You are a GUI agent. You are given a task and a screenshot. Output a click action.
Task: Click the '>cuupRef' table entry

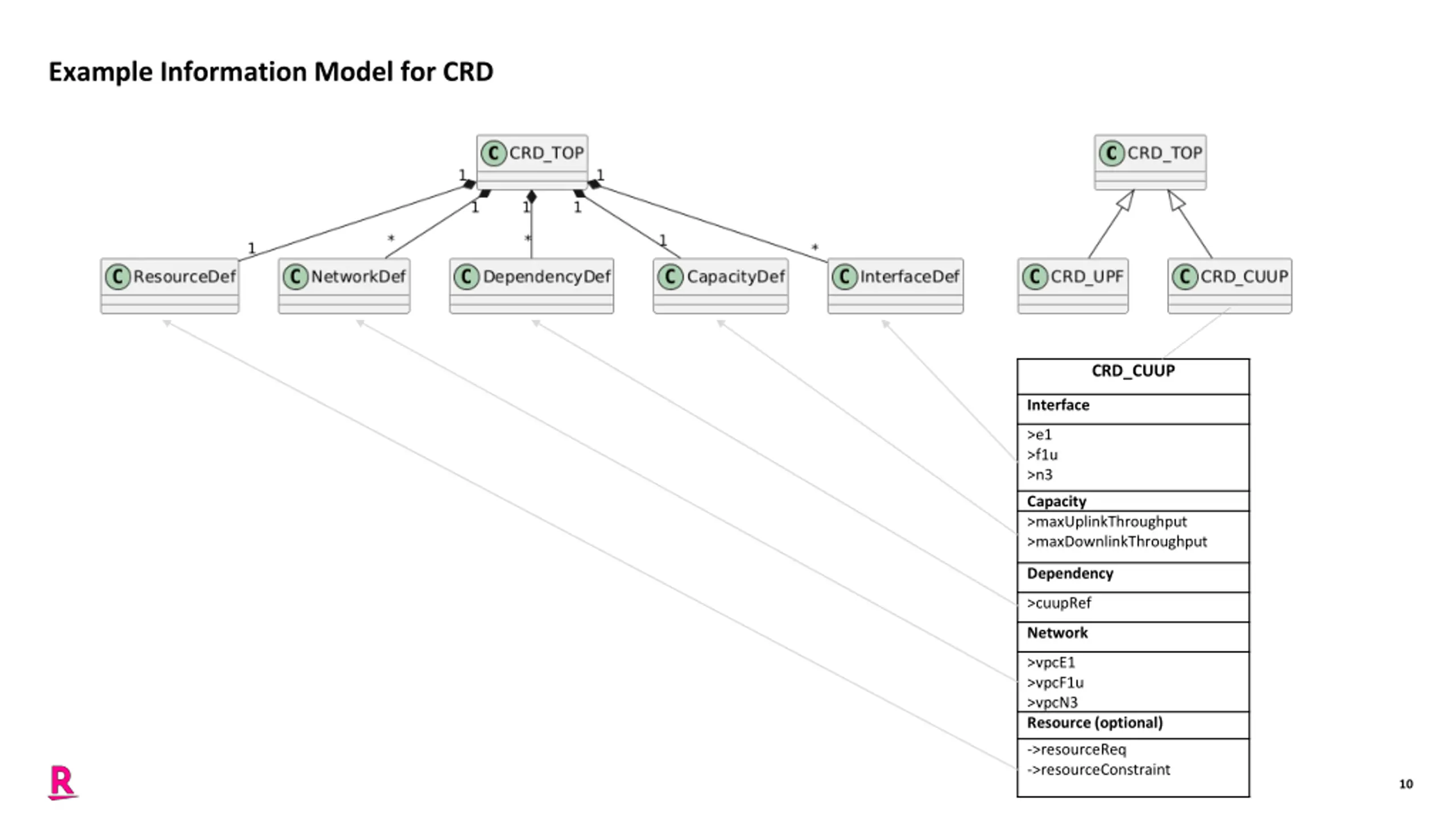point(1059,603)
